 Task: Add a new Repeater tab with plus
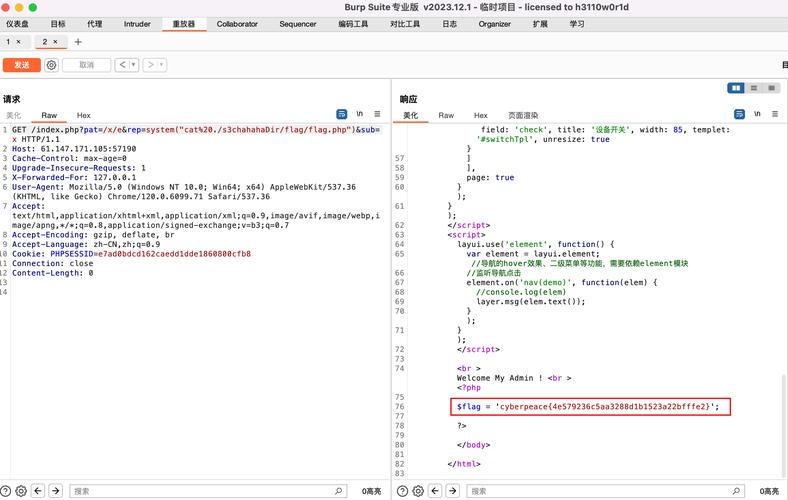tap(78, 42)
